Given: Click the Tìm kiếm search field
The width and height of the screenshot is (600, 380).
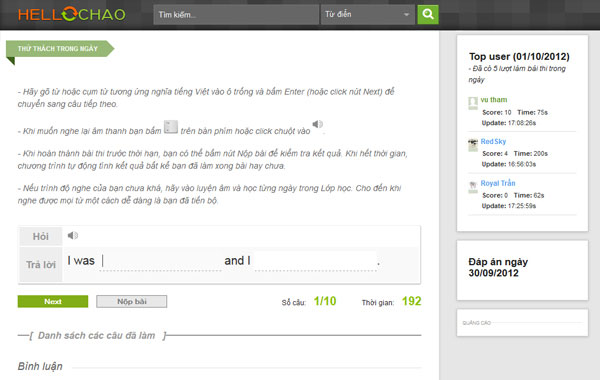Looking at the screenshot, I should click(236, 15).
